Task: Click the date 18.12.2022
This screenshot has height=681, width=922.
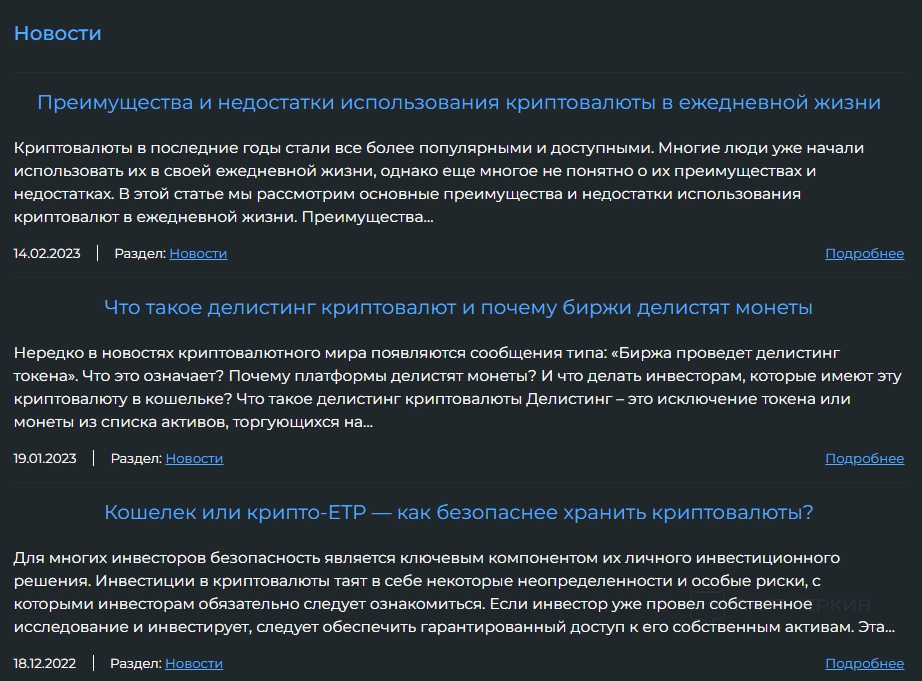Action: [x=45, y=664]
